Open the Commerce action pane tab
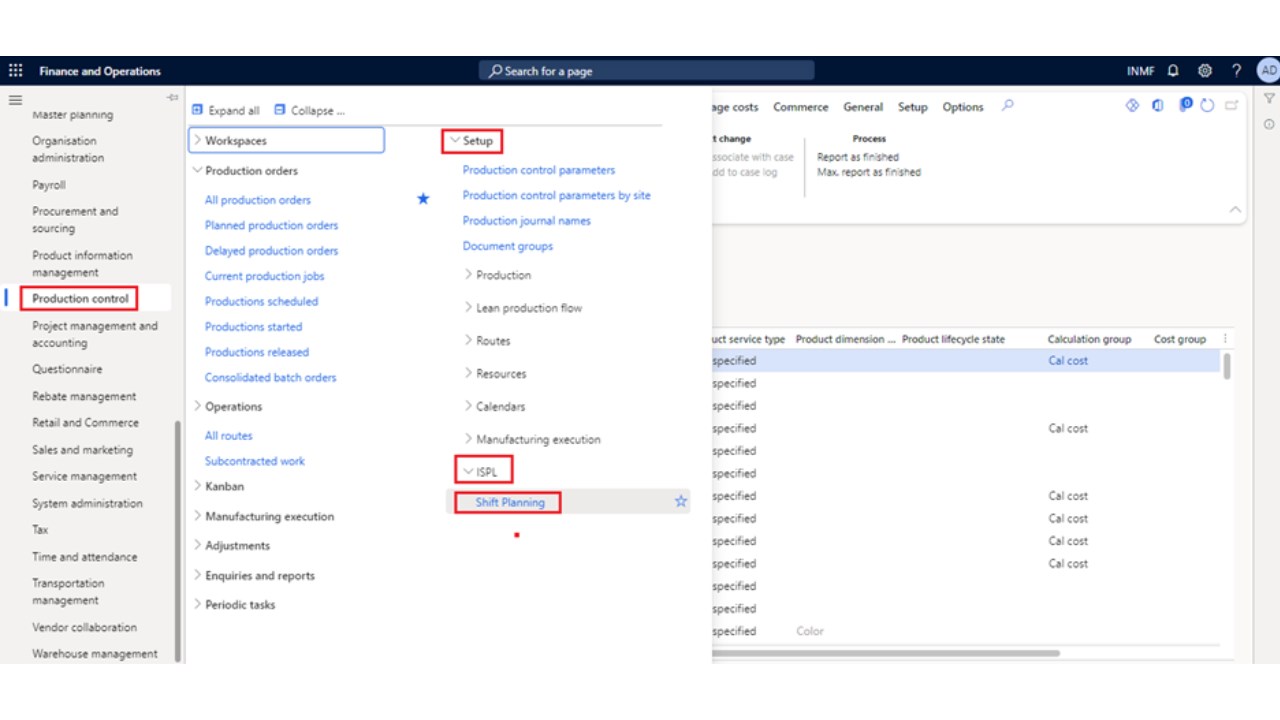Image resolution: width=1280 pixels, height=720 pixels. click(800, 107)
